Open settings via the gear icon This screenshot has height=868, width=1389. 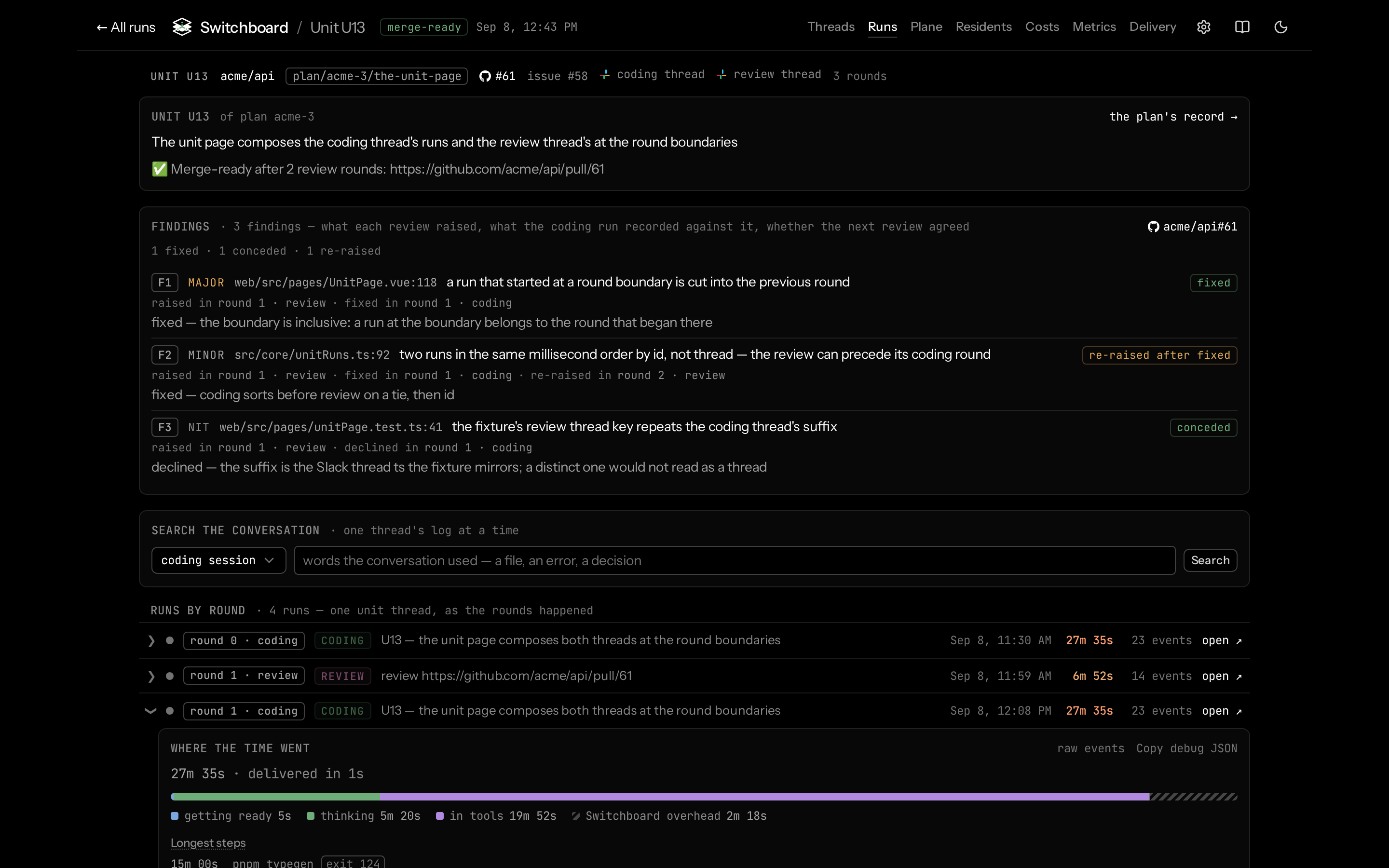[1204, 27]
